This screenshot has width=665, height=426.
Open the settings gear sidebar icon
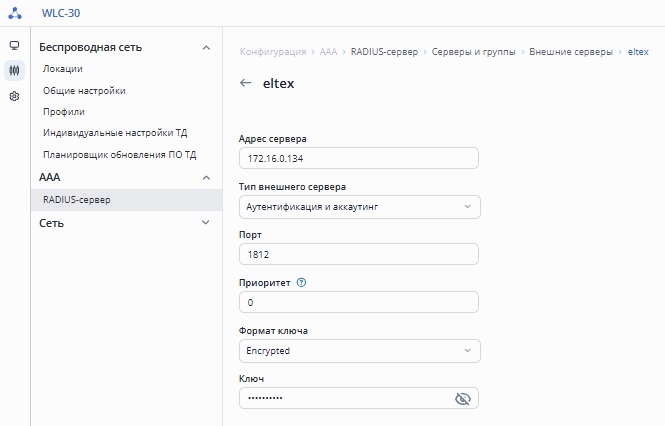[x=14, y=97]
